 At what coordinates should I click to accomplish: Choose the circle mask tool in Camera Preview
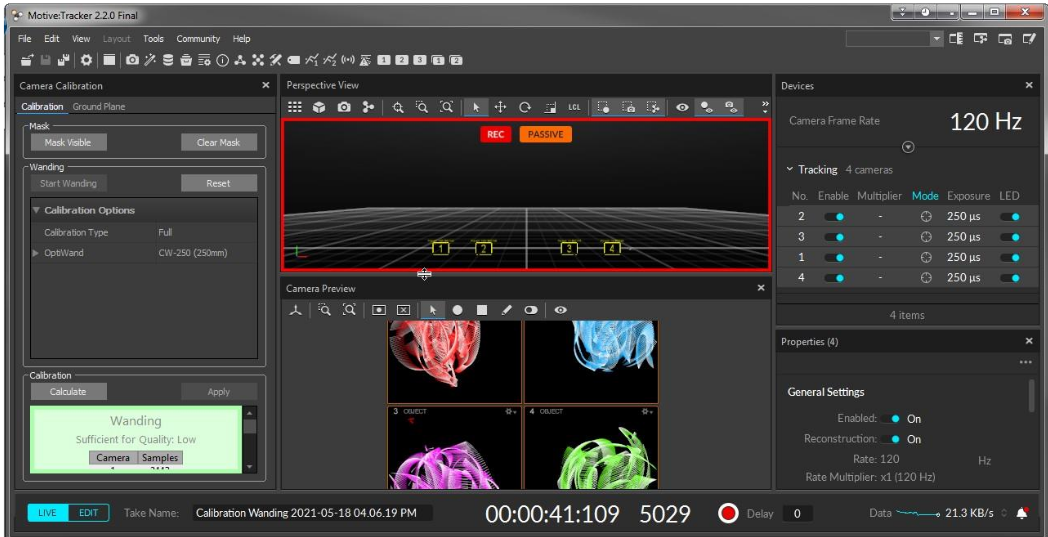point(457,310)
